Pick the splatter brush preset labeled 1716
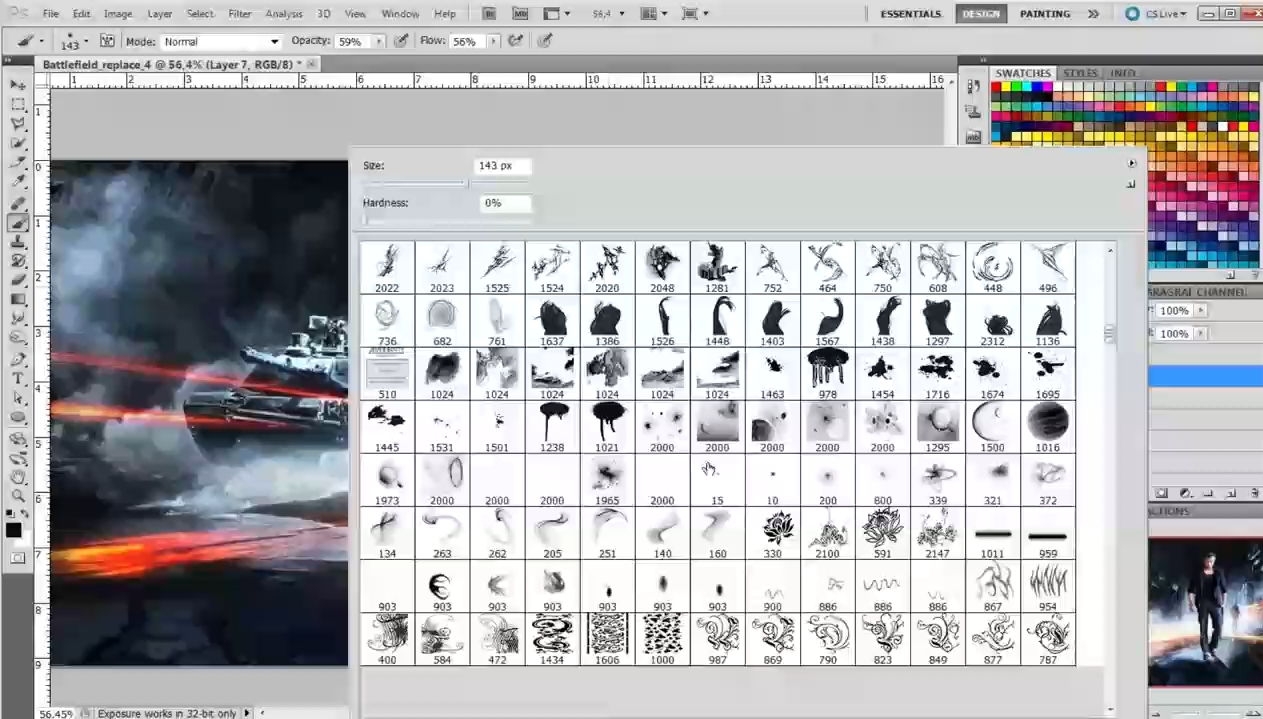Image resolution: width=1263 pixels, height=719 pixels. pos(937,374)
